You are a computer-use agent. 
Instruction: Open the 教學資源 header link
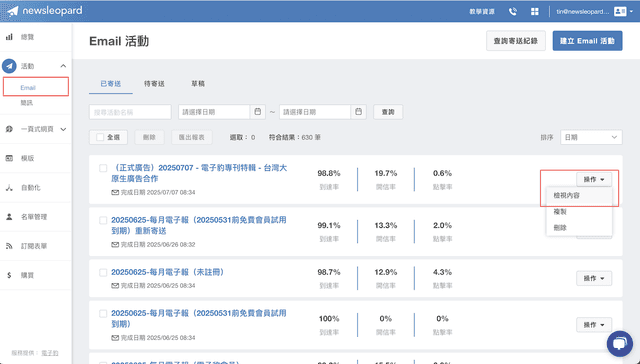[482, 11]
